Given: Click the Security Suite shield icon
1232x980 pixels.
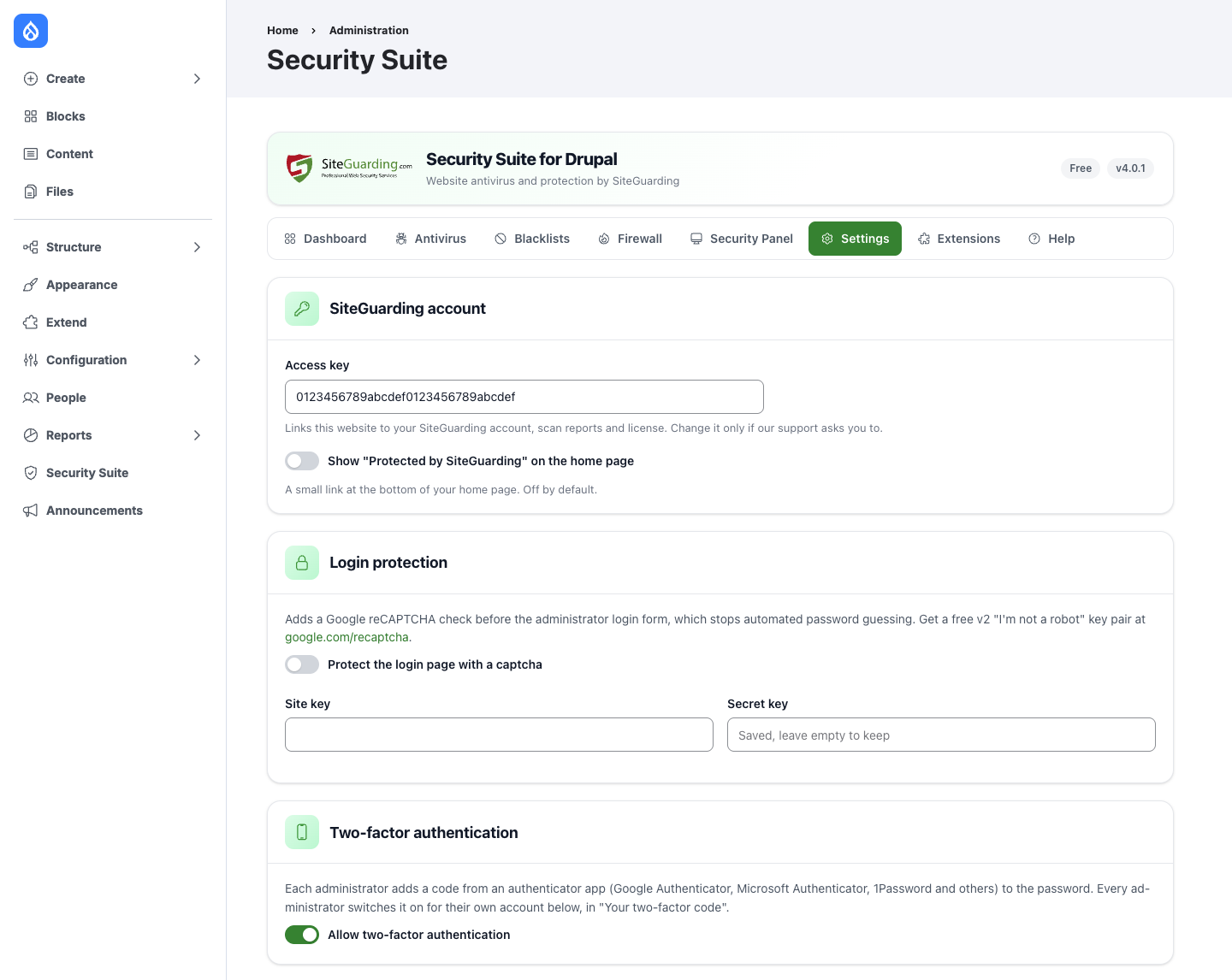Looking at the screenshot, I should point(31,473).
